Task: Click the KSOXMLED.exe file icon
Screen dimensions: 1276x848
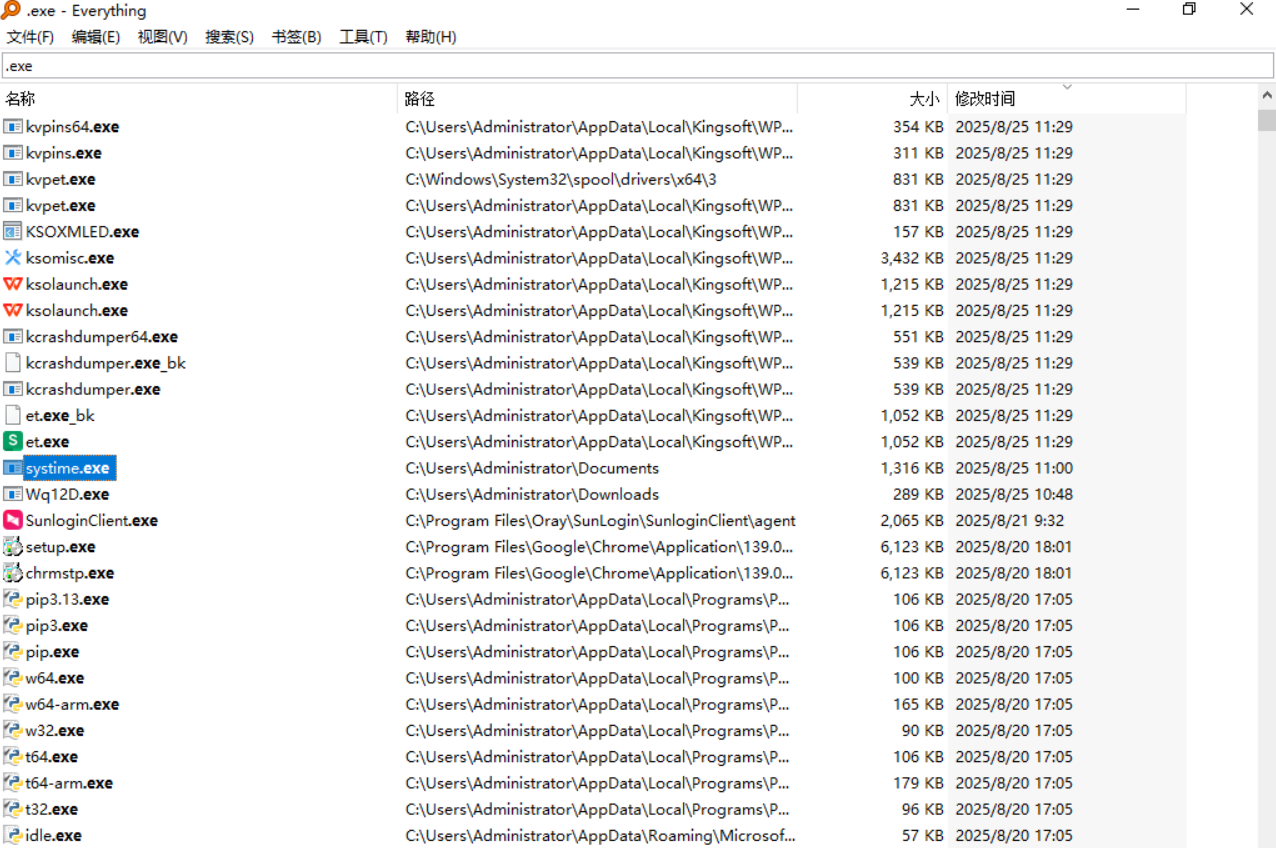Action: point(13,232)
